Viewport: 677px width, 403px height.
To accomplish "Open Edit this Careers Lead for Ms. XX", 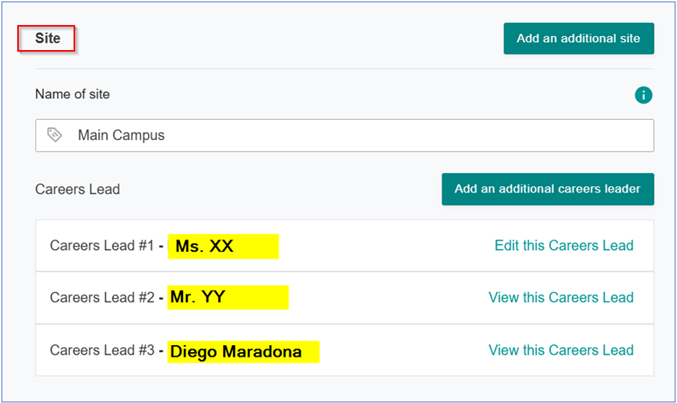I will click(x=564, y=245).
